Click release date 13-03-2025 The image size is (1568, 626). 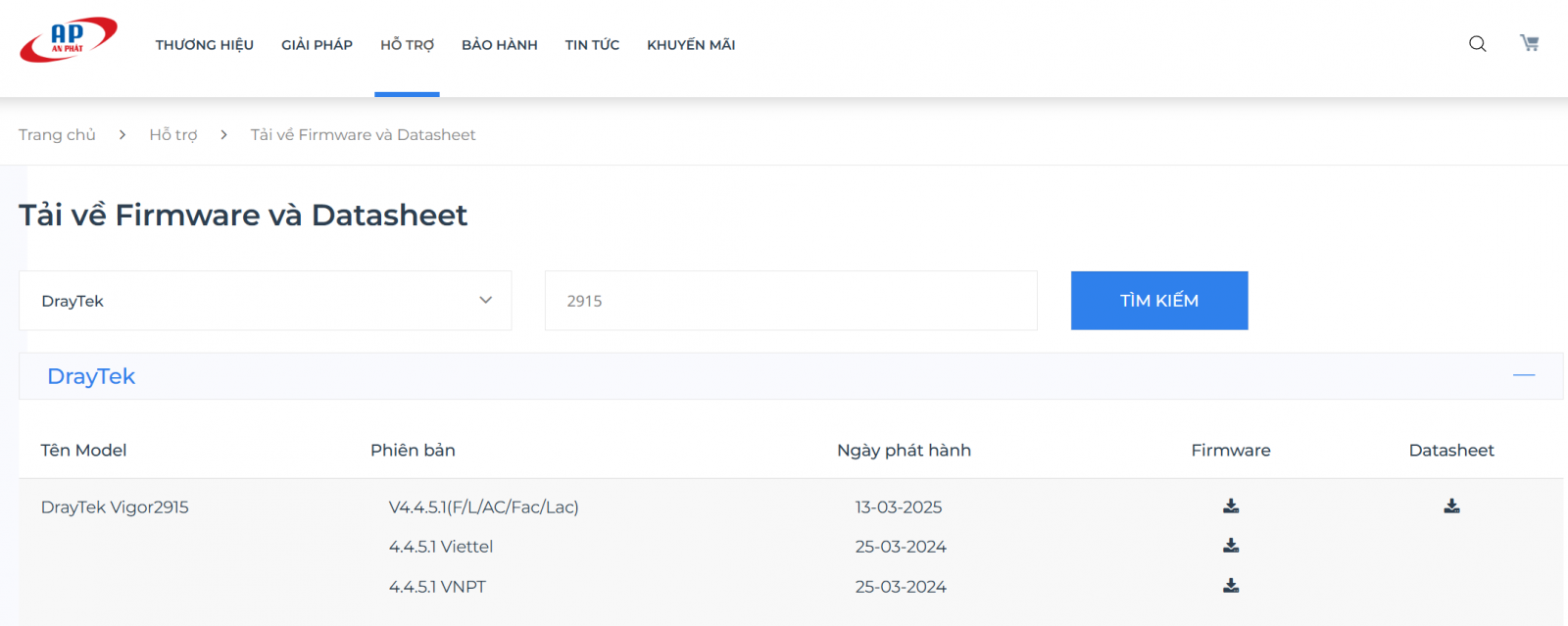[899, 507]
